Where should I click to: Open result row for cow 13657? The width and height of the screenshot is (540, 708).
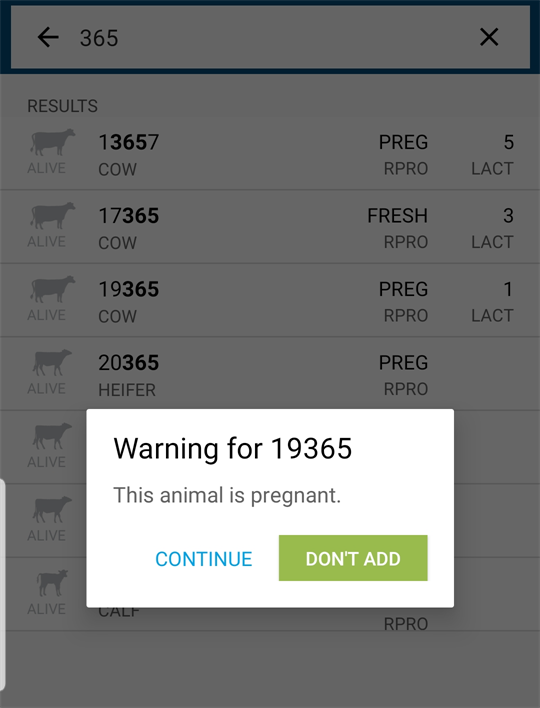[x=270, y=154]
